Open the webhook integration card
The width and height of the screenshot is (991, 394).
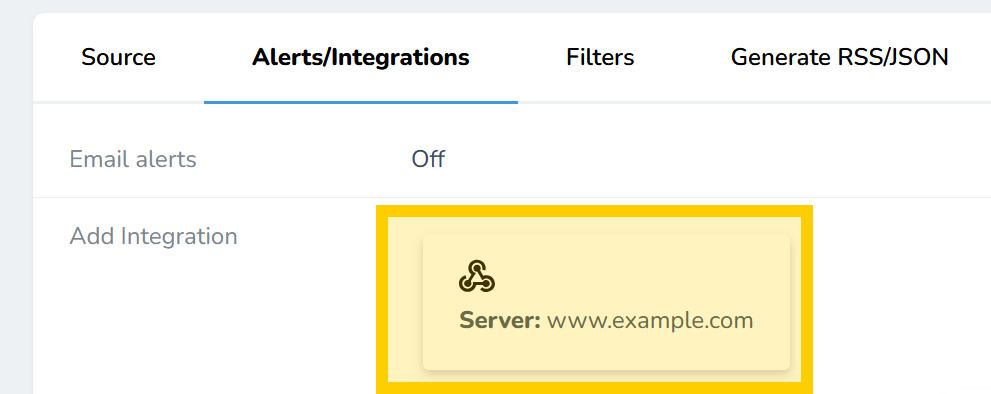606,302
